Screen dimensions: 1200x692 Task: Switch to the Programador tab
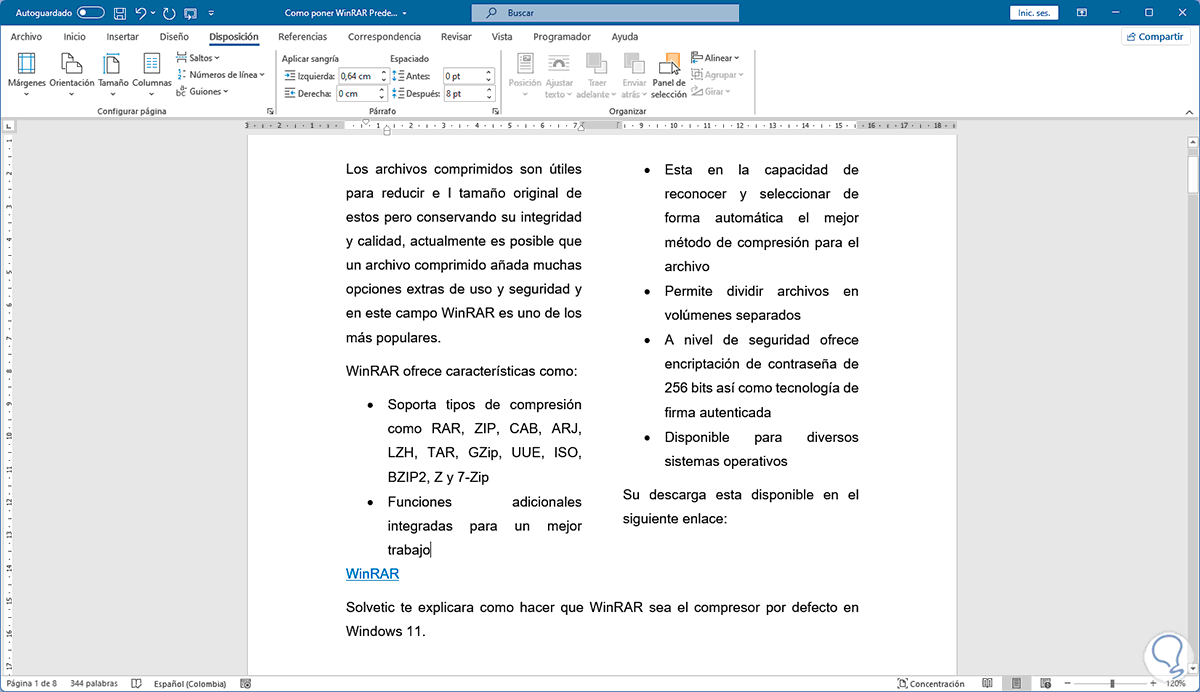(x=562, y=37)
